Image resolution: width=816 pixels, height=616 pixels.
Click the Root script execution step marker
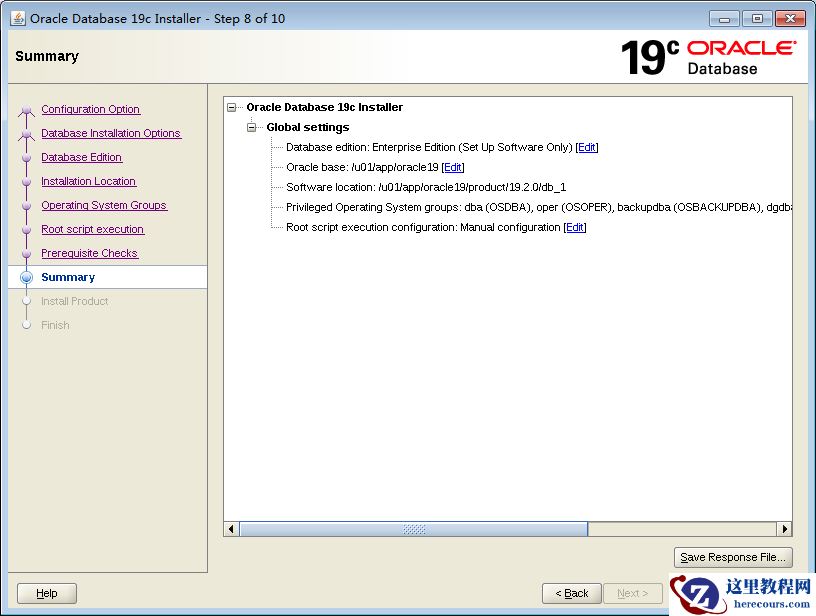[27, 229]
